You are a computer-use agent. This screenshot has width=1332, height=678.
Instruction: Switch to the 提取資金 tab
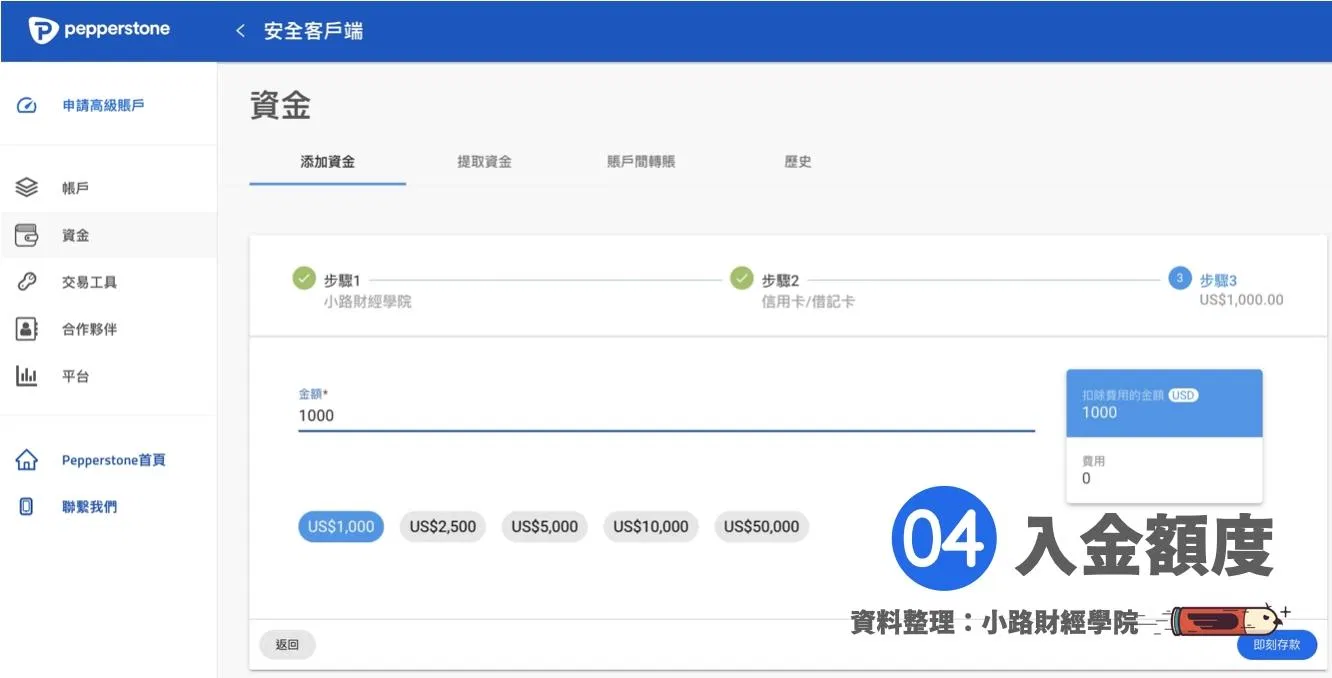pyautogui.click(x=485, y=161)
